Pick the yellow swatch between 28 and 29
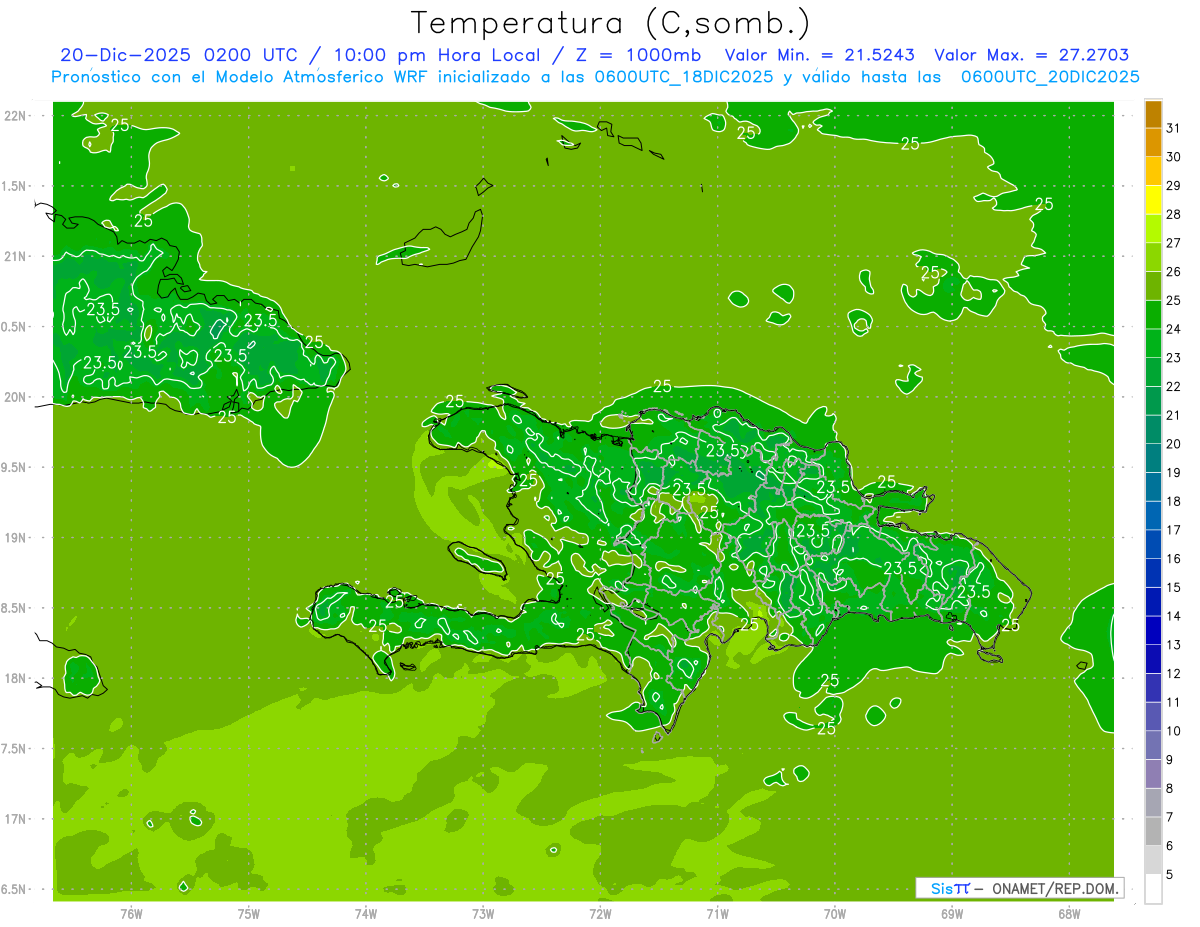 click(1153, 200)
